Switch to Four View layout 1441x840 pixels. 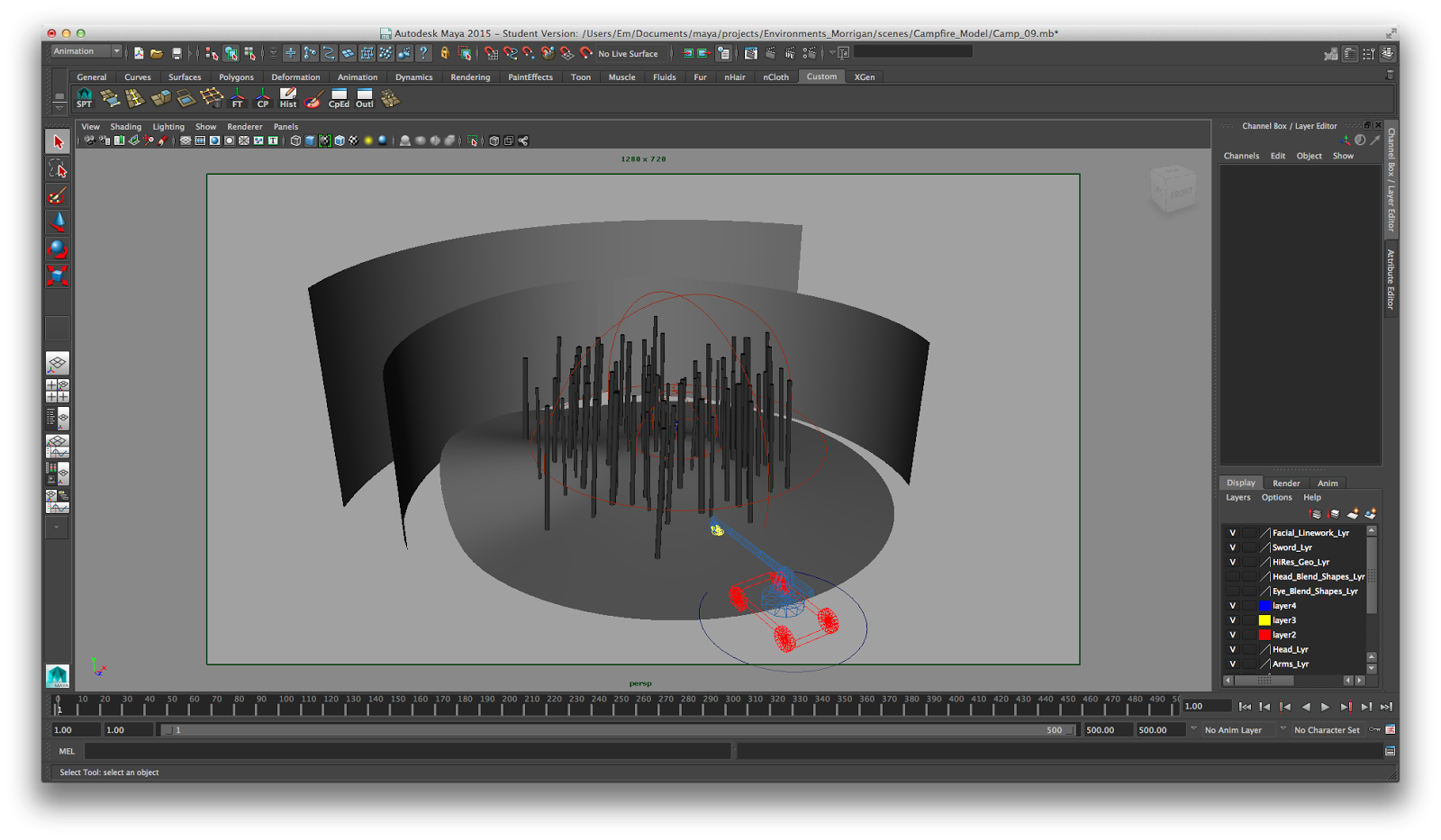tap(58, 391)
